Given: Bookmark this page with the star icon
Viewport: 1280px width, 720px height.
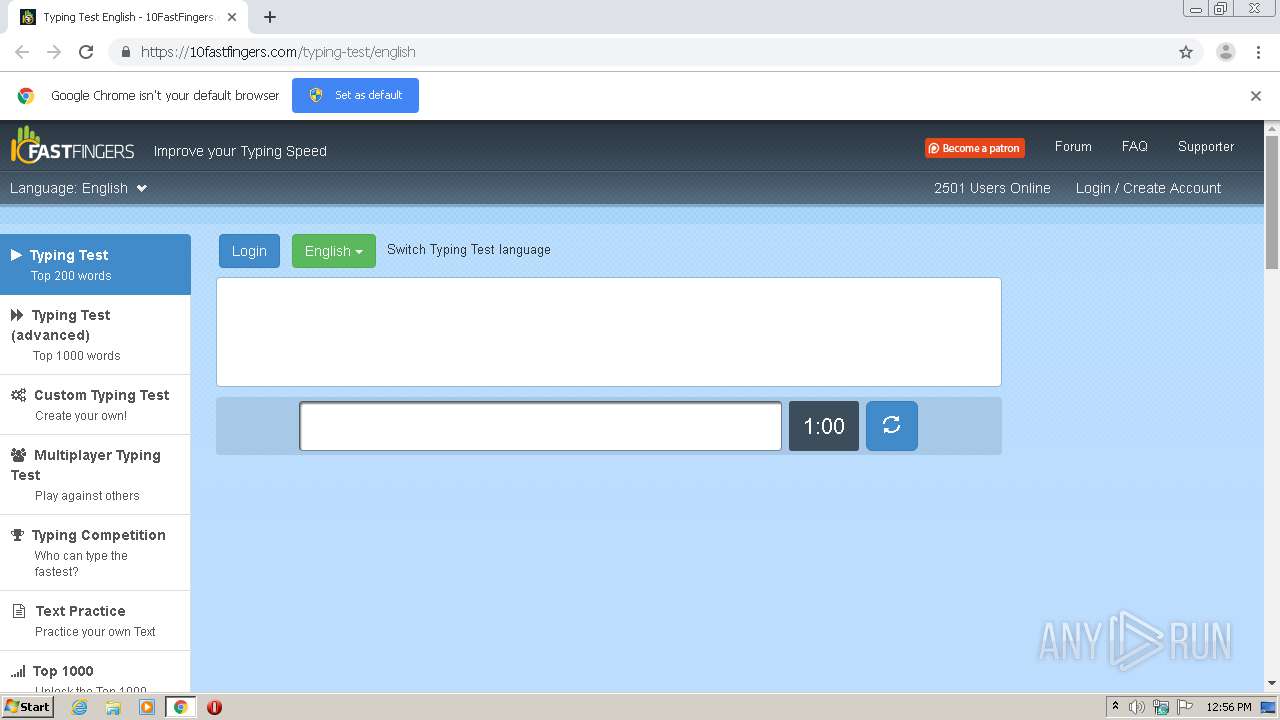Looking at the screenshot, I should [1186, 52].
